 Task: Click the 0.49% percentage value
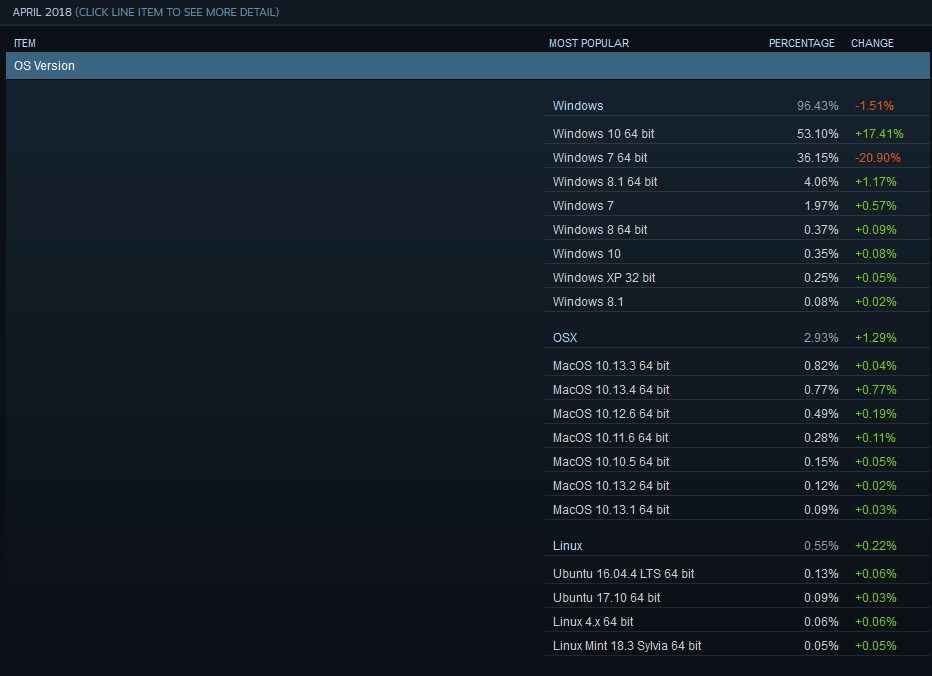[x=821, y=414]
